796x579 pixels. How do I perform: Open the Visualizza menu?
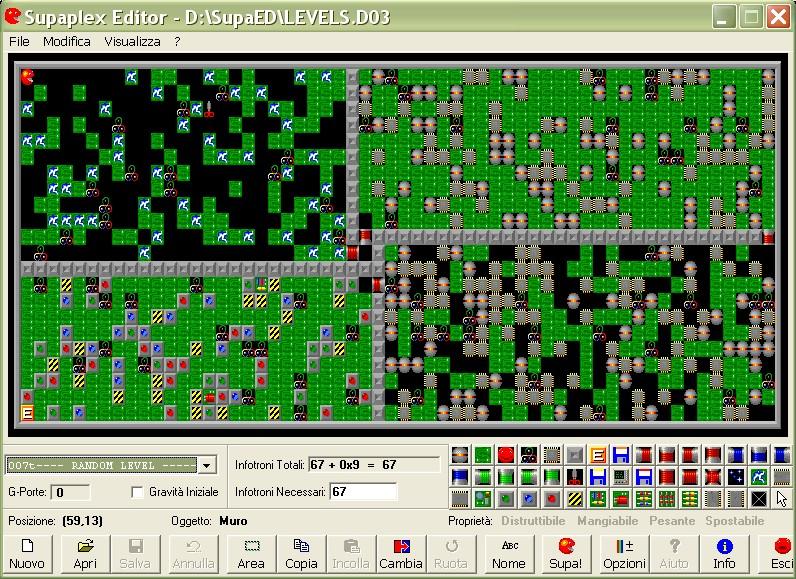(x=132, y=42)
